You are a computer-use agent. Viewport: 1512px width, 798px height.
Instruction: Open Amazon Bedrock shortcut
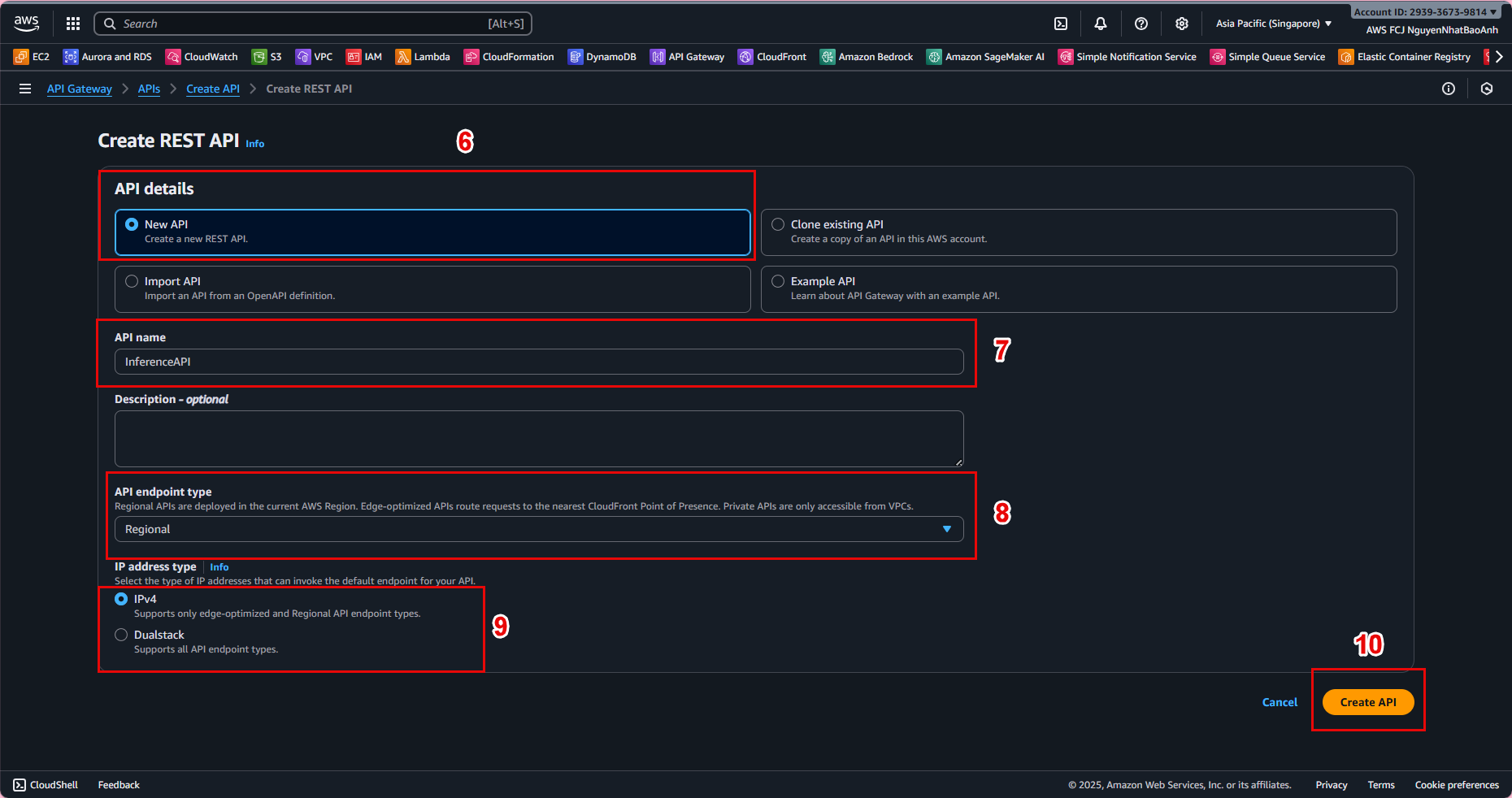pos(867,57)
